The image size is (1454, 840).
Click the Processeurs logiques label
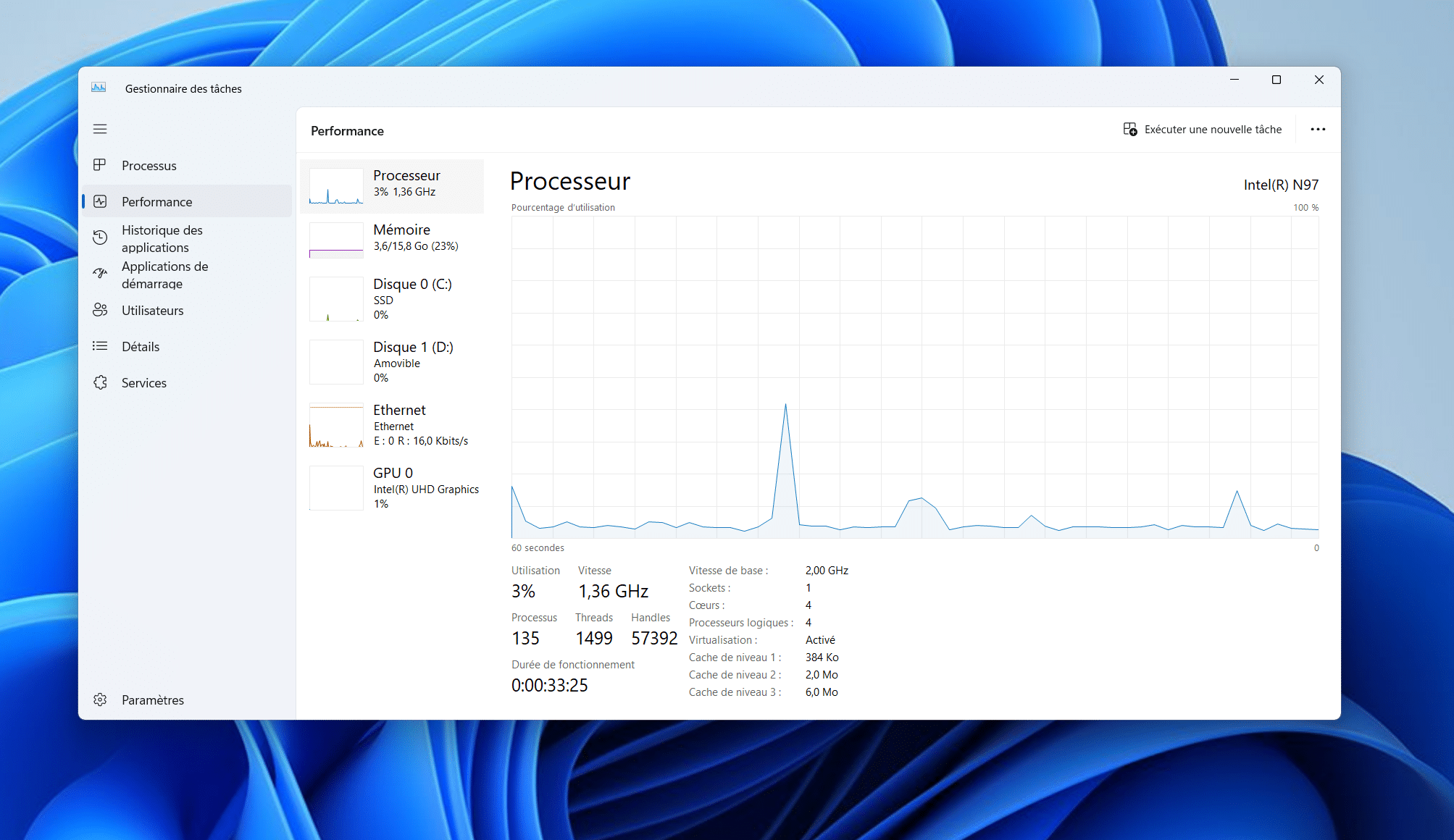pyautogui.click(x=740, y=623)
